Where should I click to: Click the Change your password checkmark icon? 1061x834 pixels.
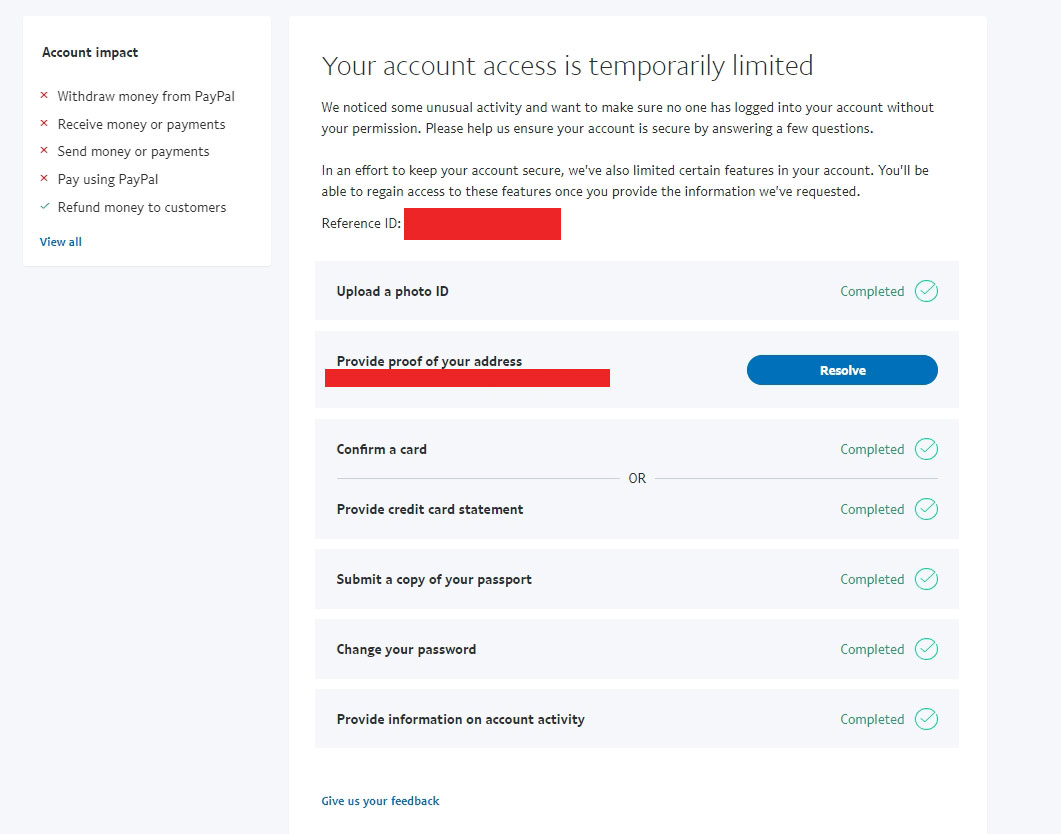coord(926,649)
